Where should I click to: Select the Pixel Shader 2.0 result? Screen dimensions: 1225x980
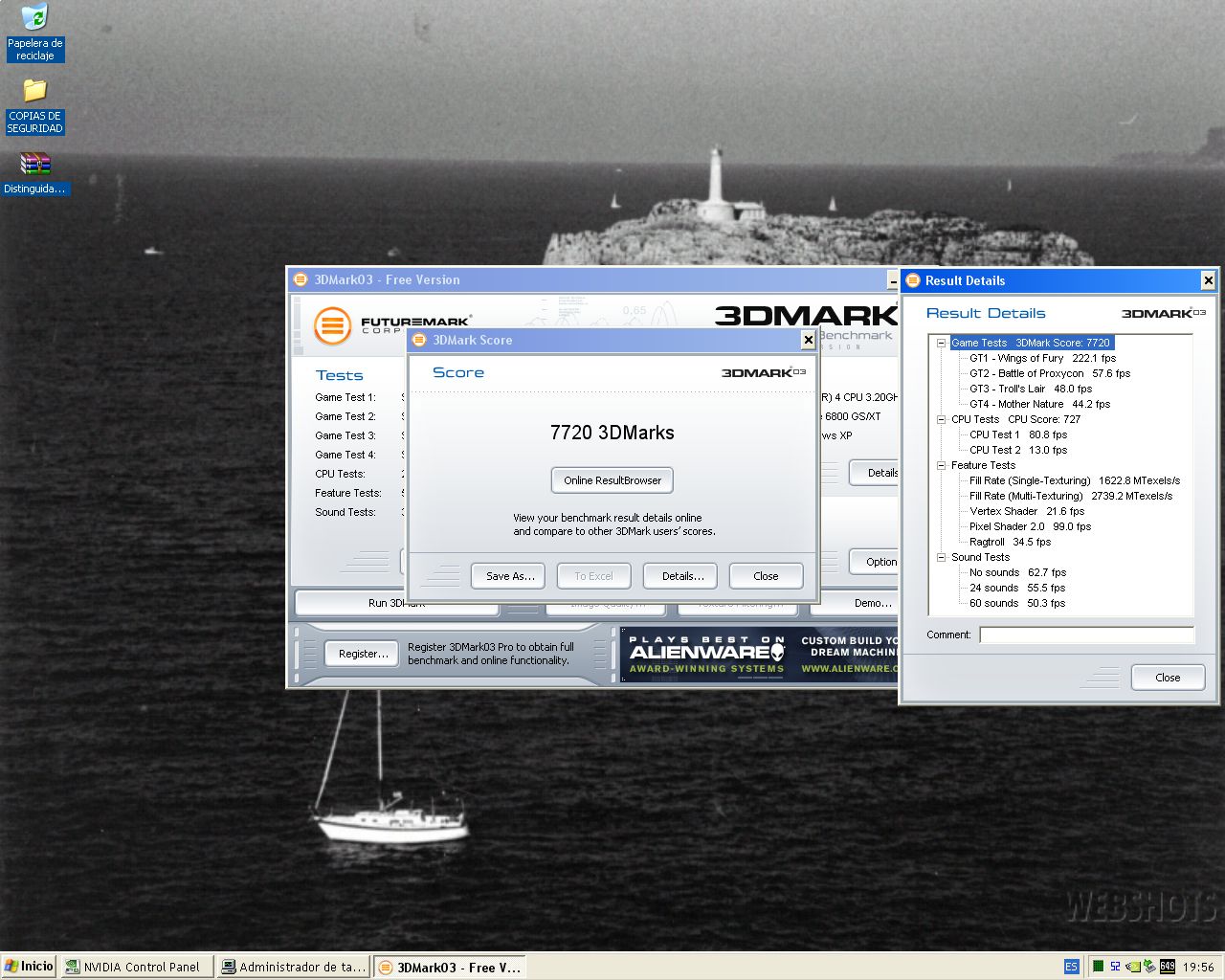[x=1030, y=526]
